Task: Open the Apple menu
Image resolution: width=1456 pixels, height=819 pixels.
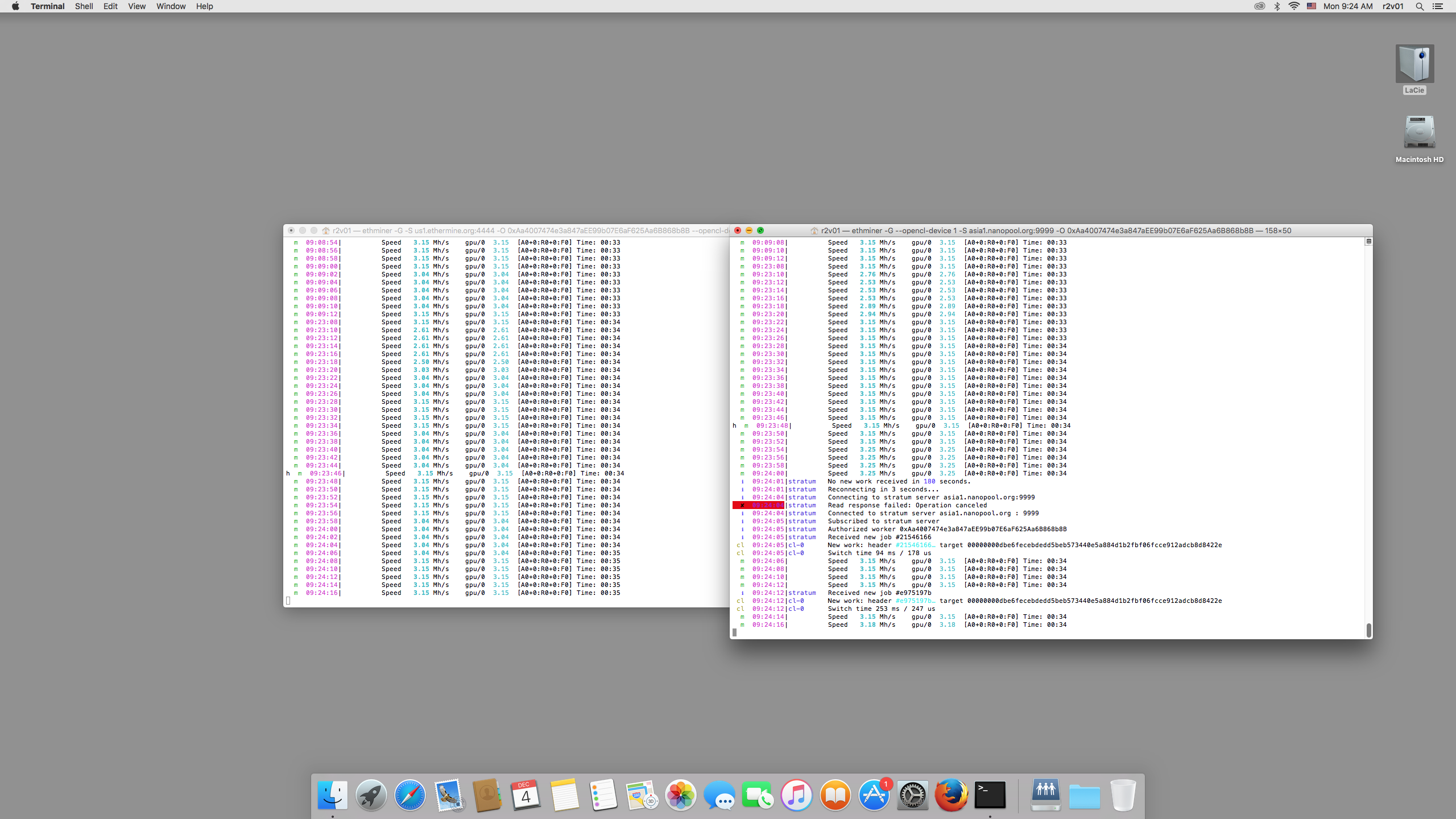Action: pyautogui.click(x=15, y=6)
